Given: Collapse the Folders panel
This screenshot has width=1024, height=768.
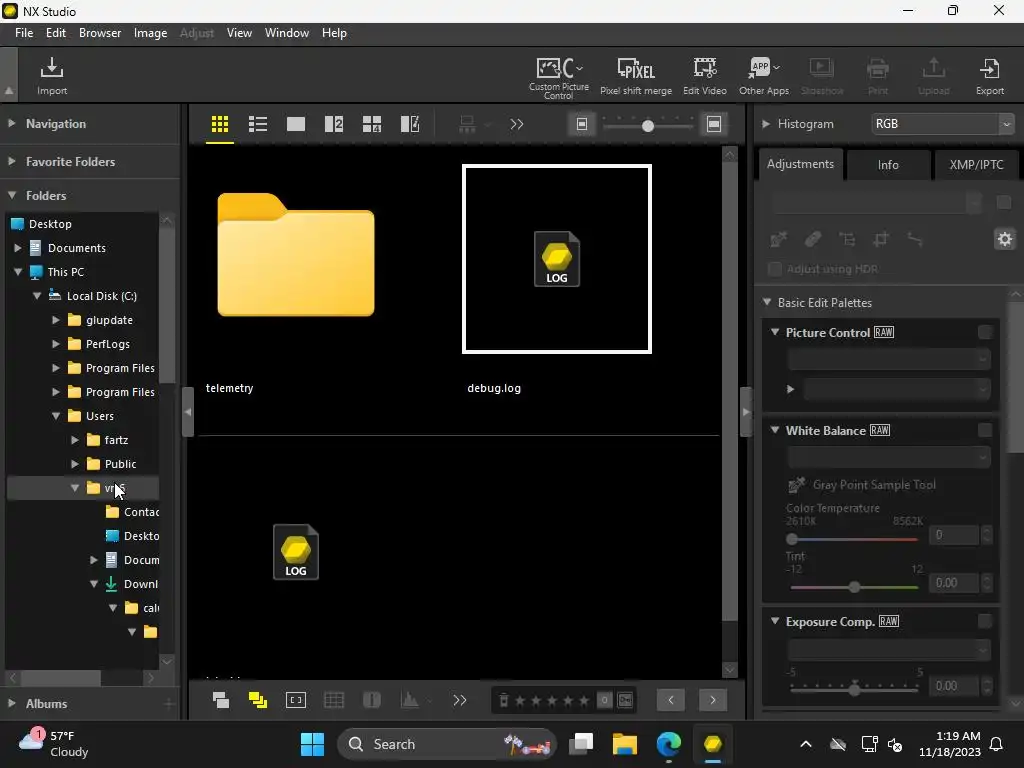Looking at the screenshot, I should pos(12,195).
